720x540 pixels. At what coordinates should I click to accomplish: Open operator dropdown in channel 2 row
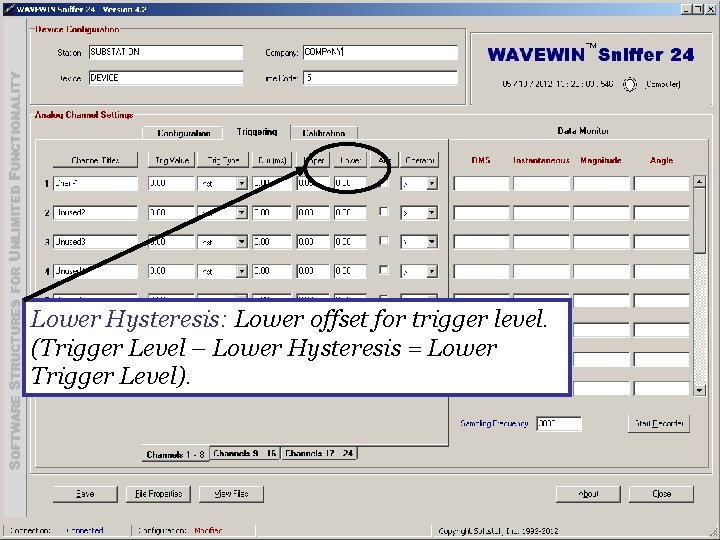(432, 213)
